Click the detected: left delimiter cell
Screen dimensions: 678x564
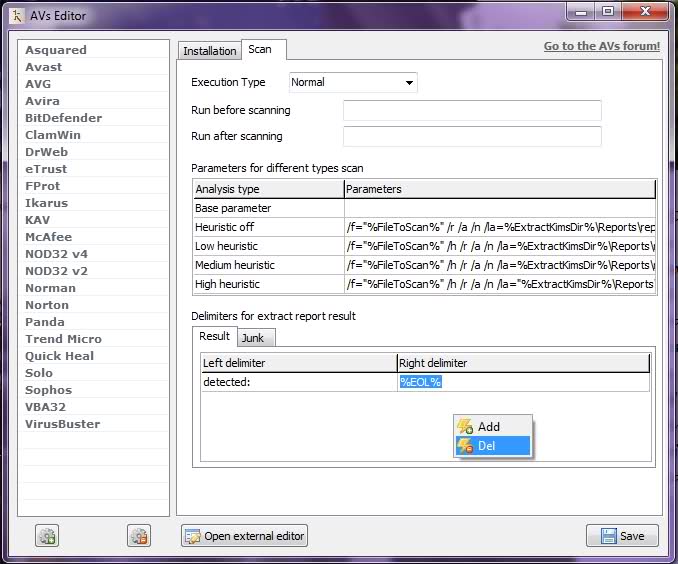pyautogui.click(x=299, y=382)
